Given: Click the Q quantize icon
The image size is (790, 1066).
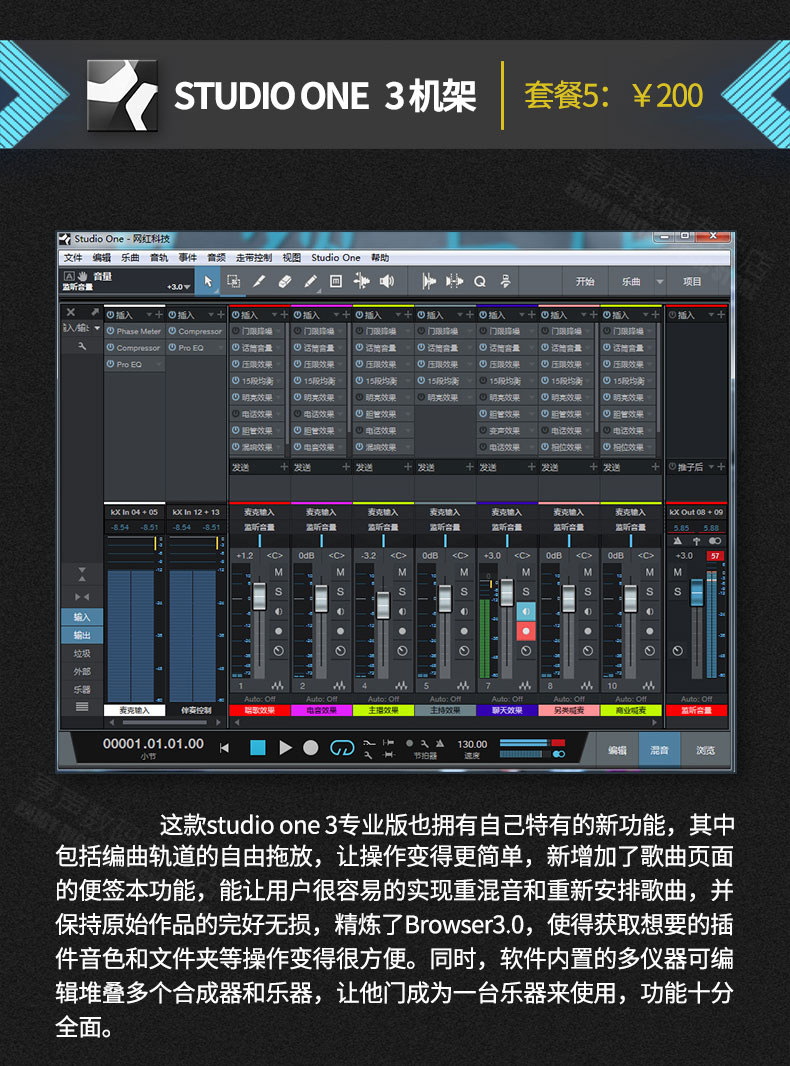Looking at the screenshot, I should pos(480,281).
